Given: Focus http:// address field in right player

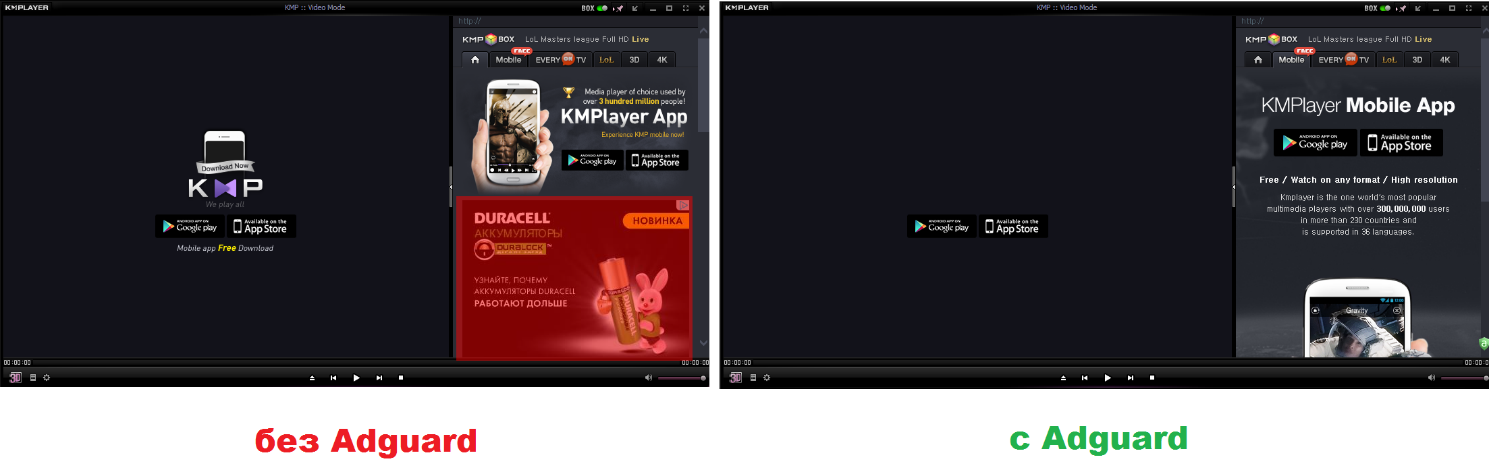Looking at the screenshot, I should click(1358, 21).
